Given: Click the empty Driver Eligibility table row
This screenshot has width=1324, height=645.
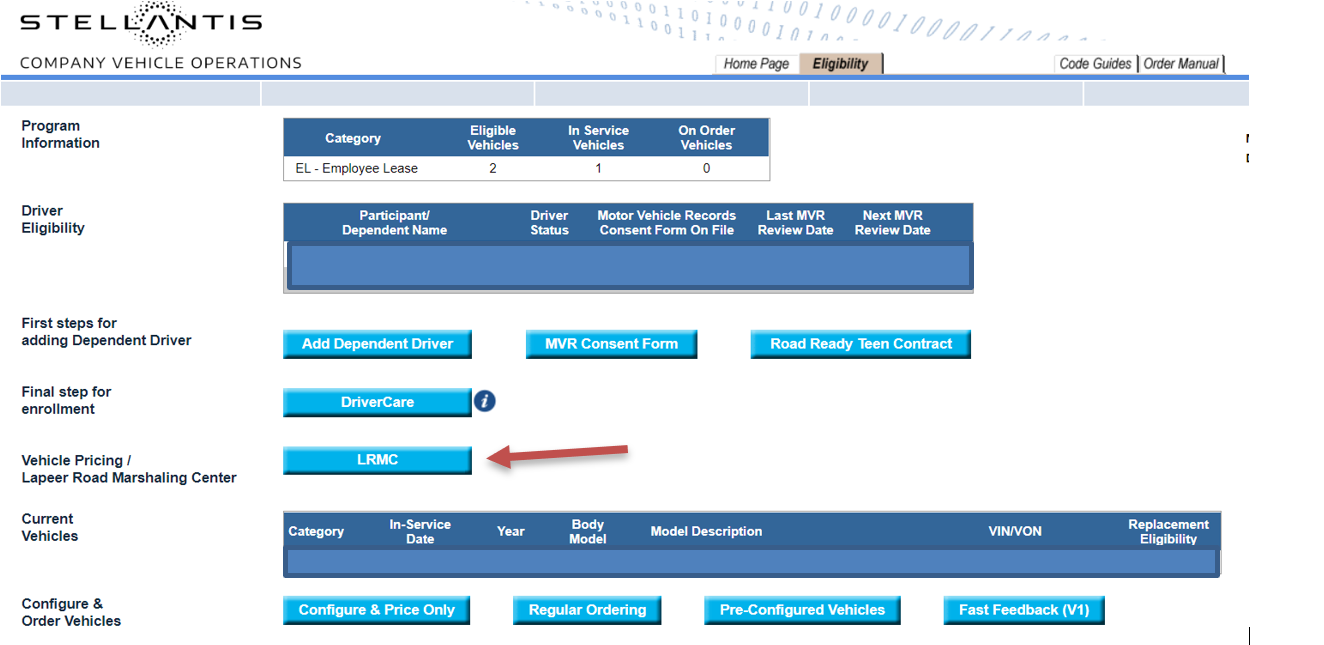Looking at the screenshot, I should click(628, 266).
